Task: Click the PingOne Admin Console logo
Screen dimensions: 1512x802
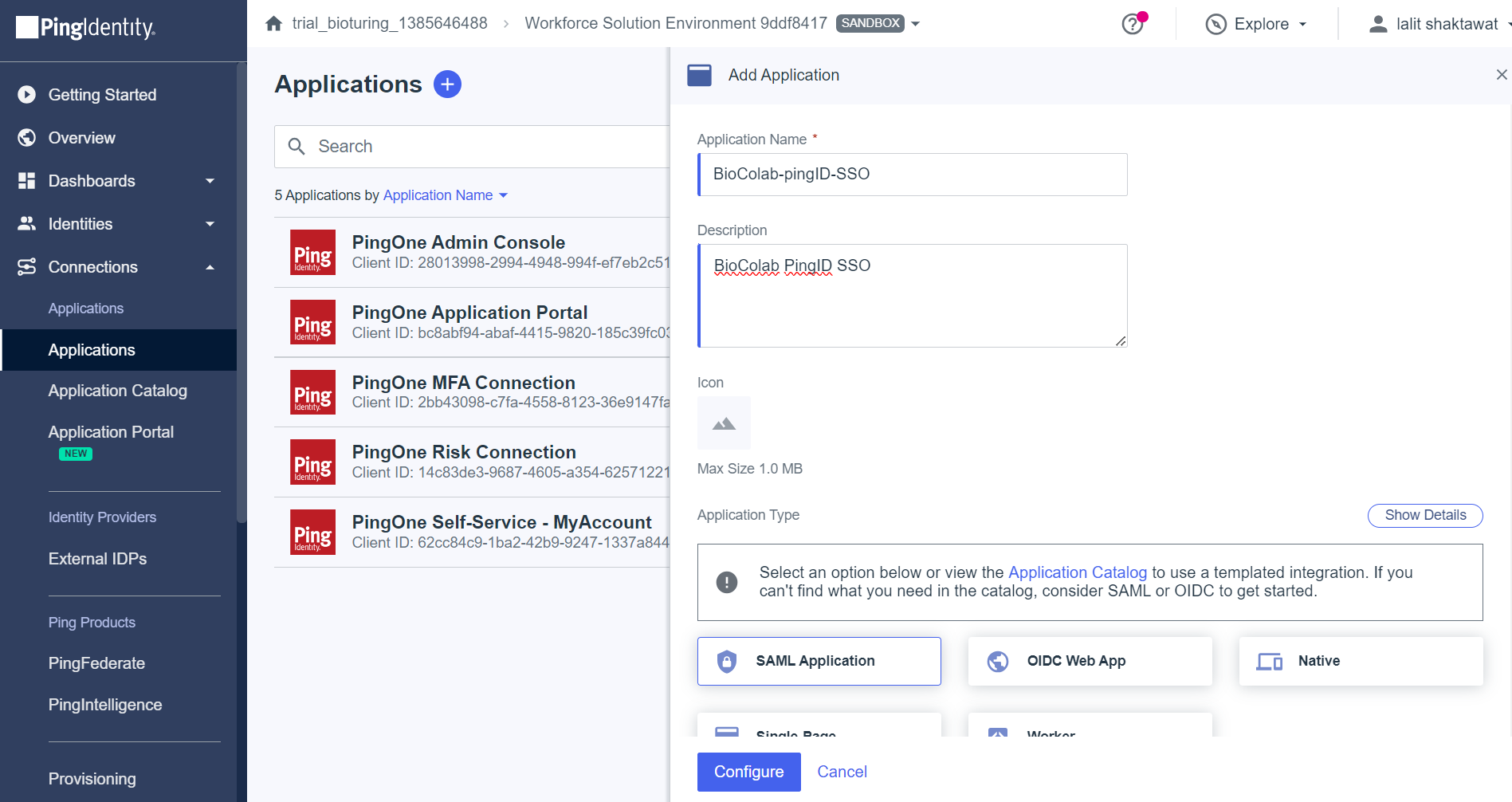Action: (x=312, y=252)
